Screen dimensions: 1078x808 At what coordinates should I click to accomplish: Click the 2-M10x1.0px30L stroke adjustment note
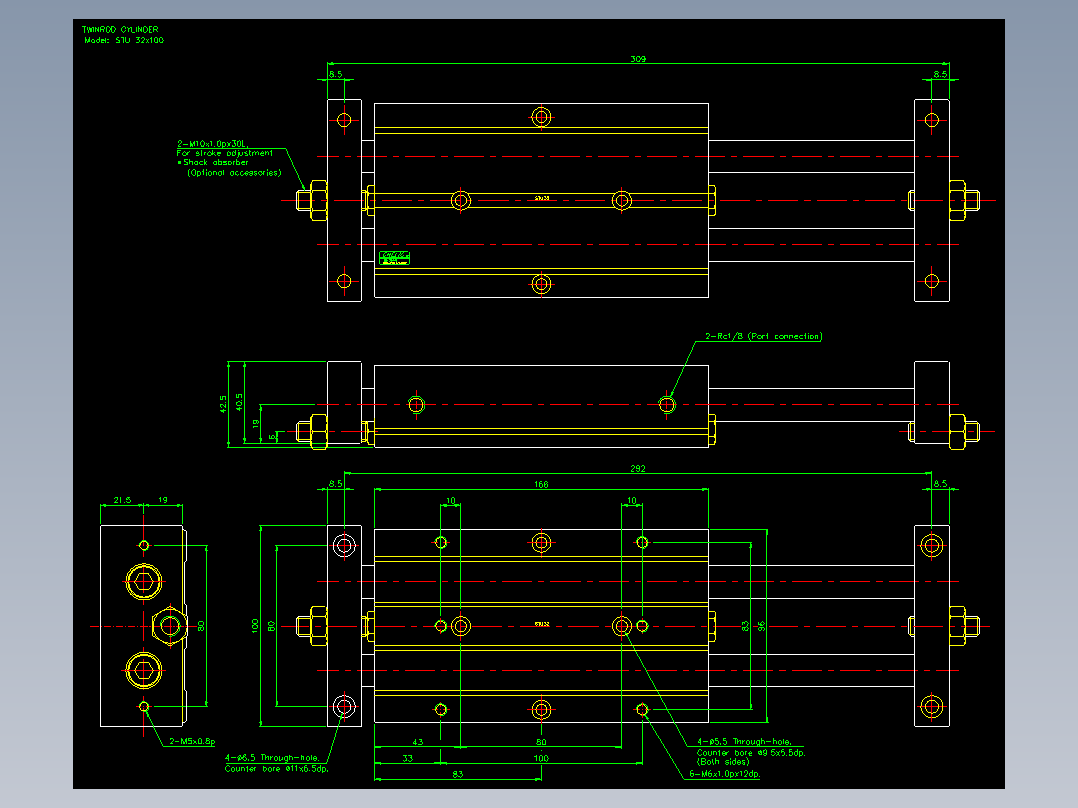pos(211,144)
